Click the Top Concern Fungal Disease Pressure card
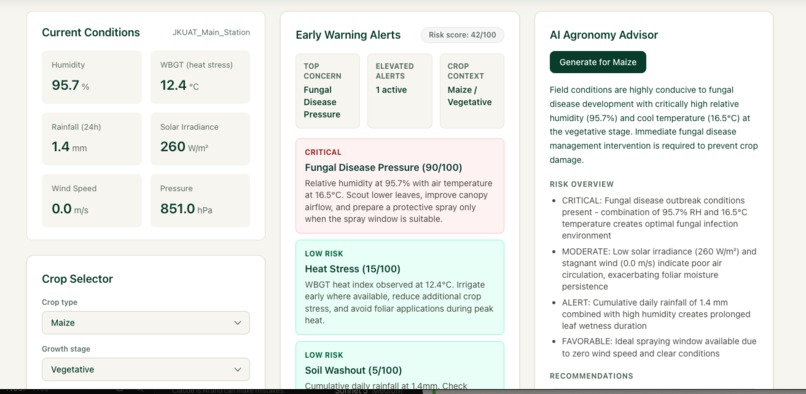Image resolution: width=806 pixels, height=394 pixels. (327, 91)
